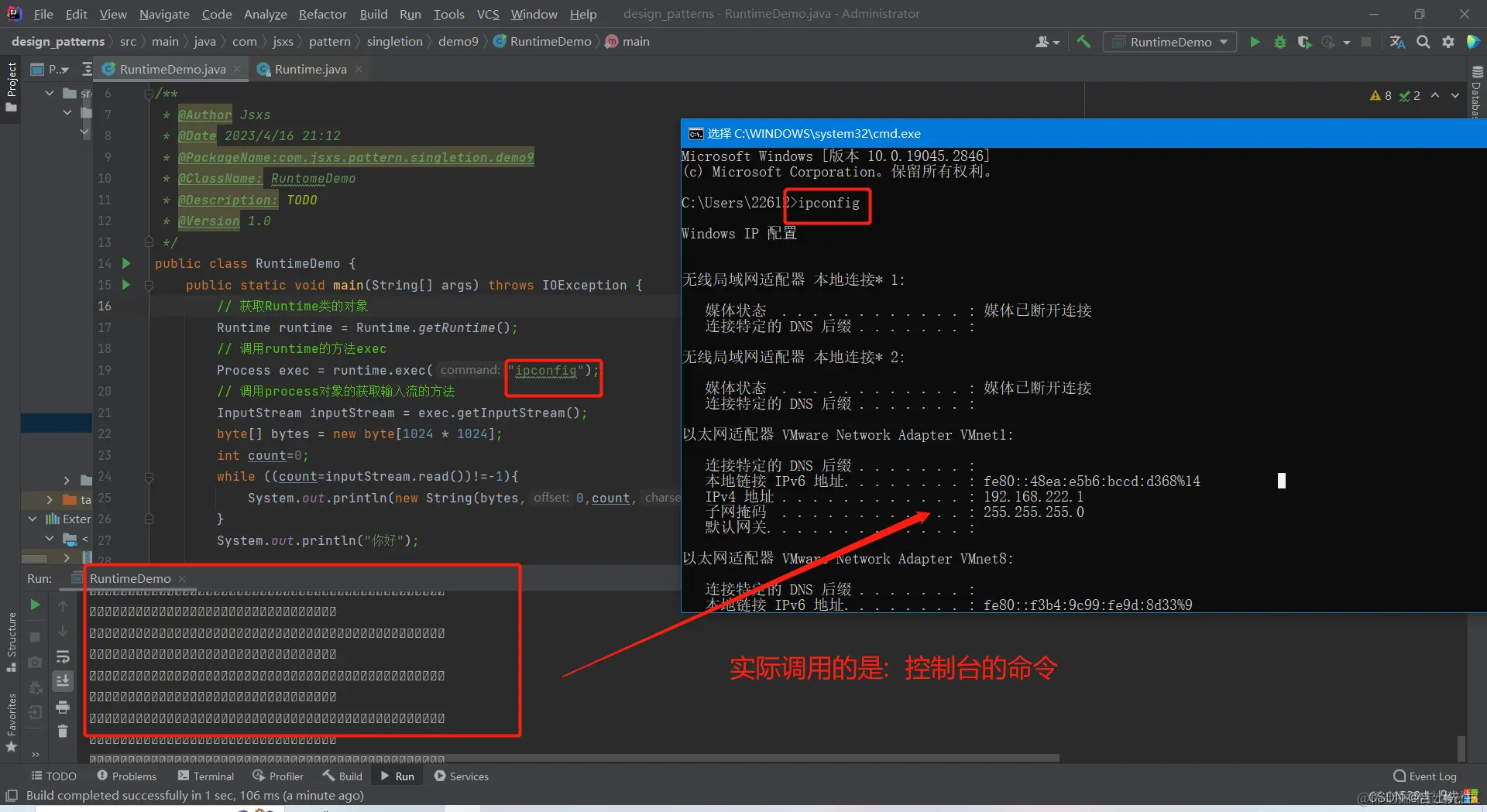Open the File menu

[x=43, y=14]
